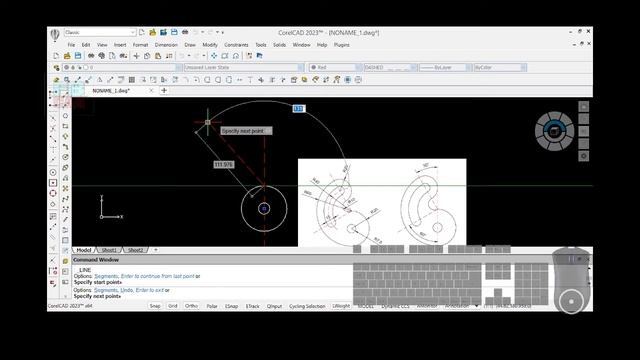Toggle Ortho mode in the status bar
Screen dimensions: 640x360
click(x=191, y=306)
